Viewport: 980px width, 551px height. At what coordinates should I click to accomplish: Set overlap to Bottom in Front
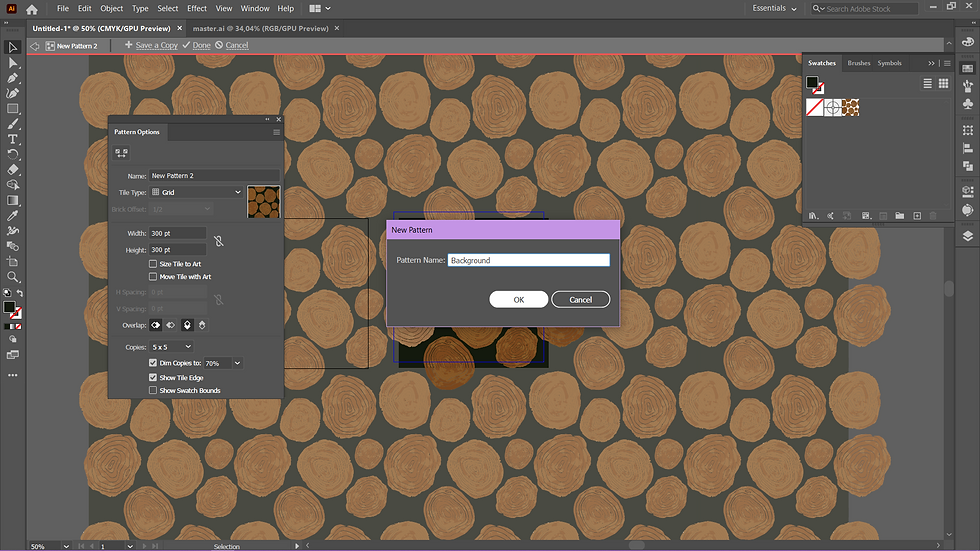coord(202,325)
